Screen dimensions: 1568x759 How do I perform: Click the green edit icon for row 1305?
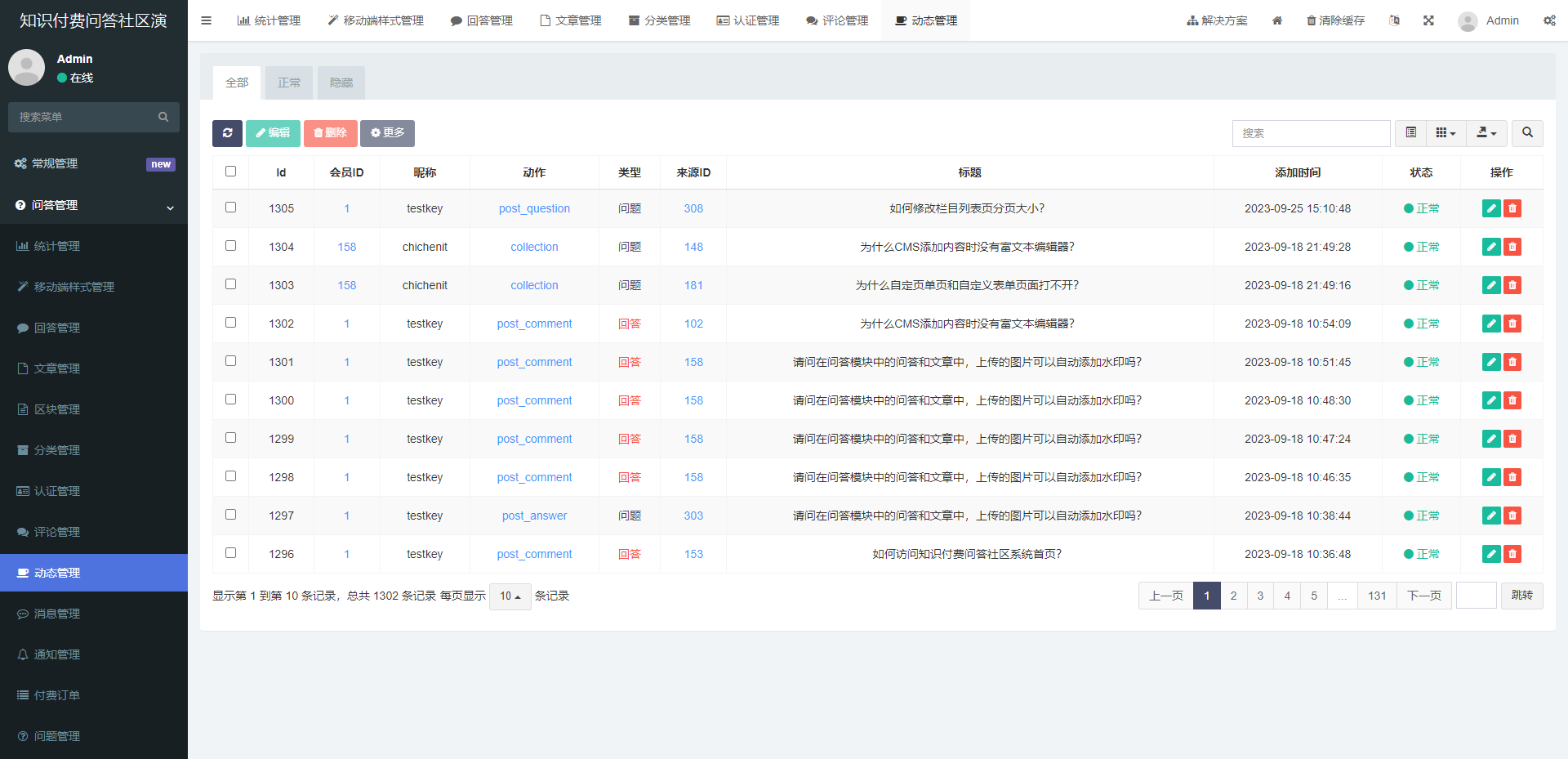point(1491,208)
